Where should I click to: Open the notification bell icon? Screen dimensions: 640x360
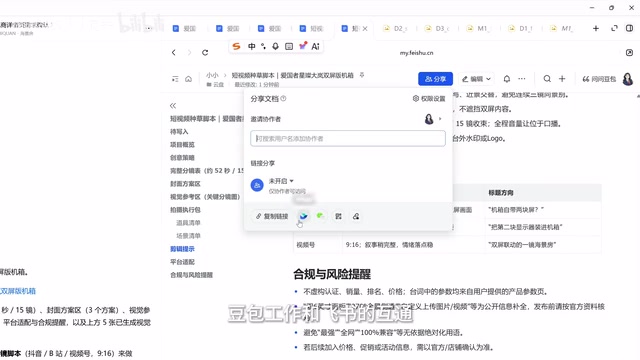pyautogui.click(x=507, y=79)
